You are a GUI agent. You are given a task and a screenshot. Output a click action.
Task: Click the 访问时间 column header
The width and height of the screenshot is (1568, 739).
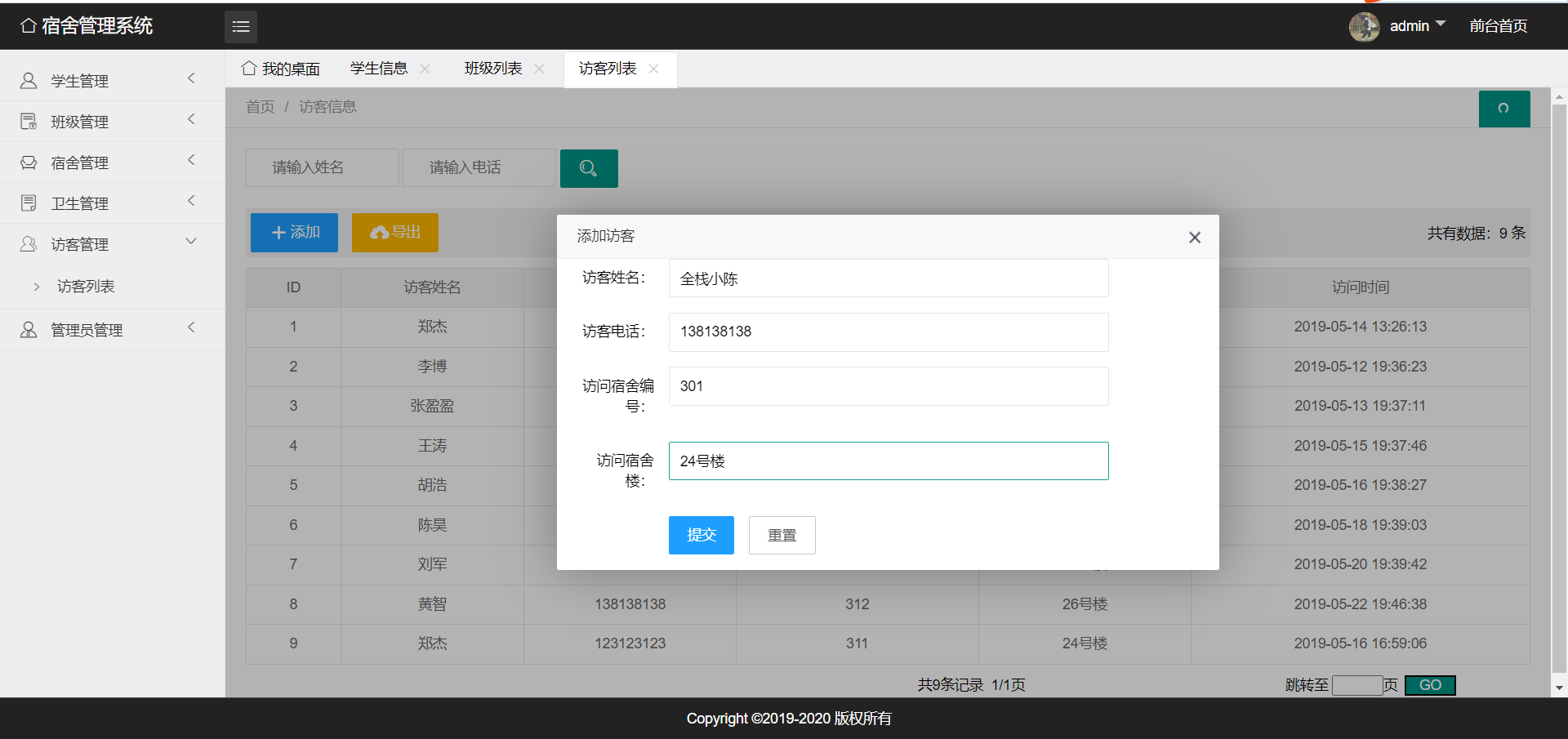coord(1361,287)
